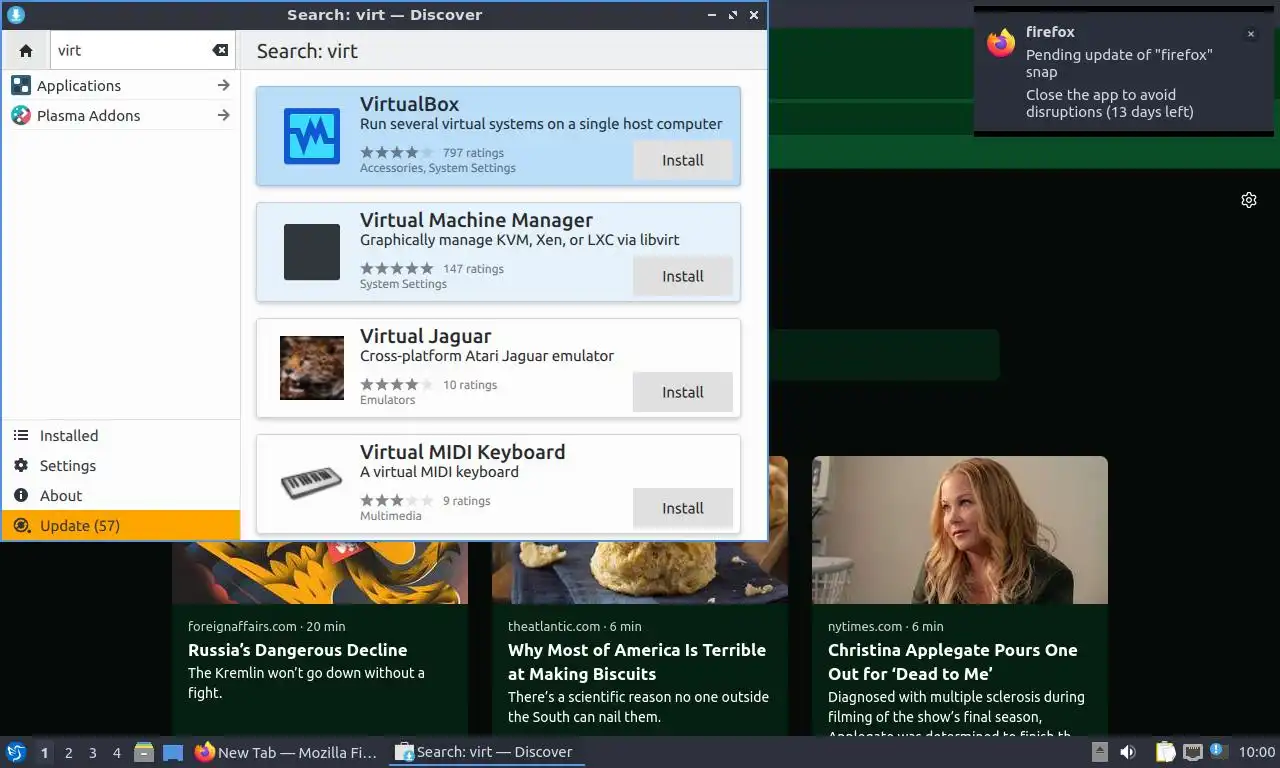Switch to virtual desktop 2
1280x768 pixels.
pyautogui.click(x=69, y=753)
